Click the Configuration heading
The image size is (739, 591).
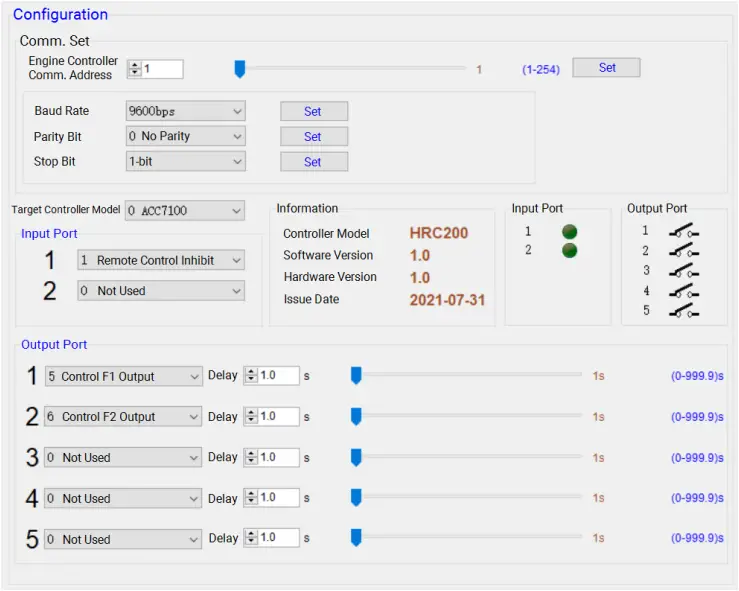point(60,15)
